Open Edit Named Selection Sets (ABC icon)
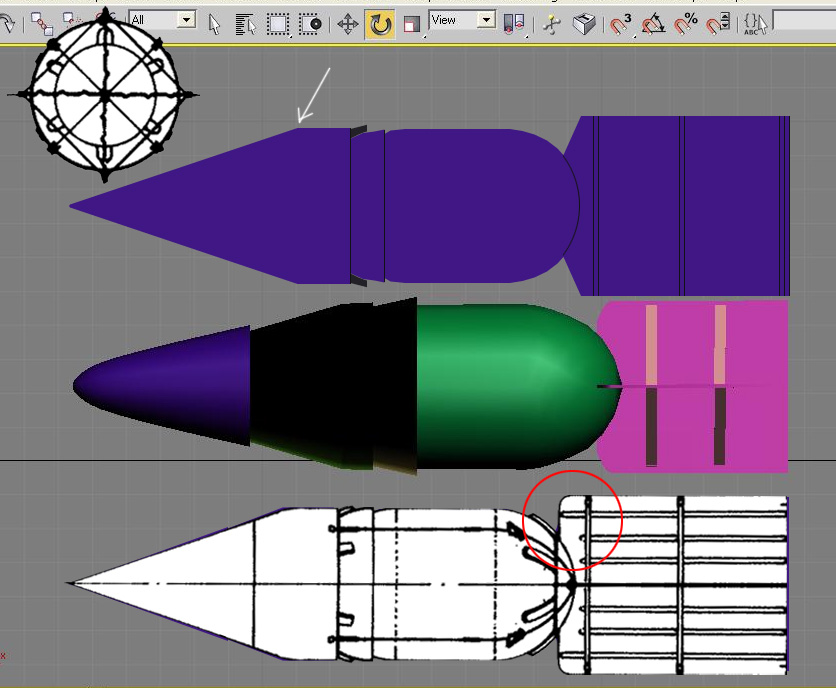Viewport: 836px width, 688px height. pyautogui.click(x=755, y=25)
